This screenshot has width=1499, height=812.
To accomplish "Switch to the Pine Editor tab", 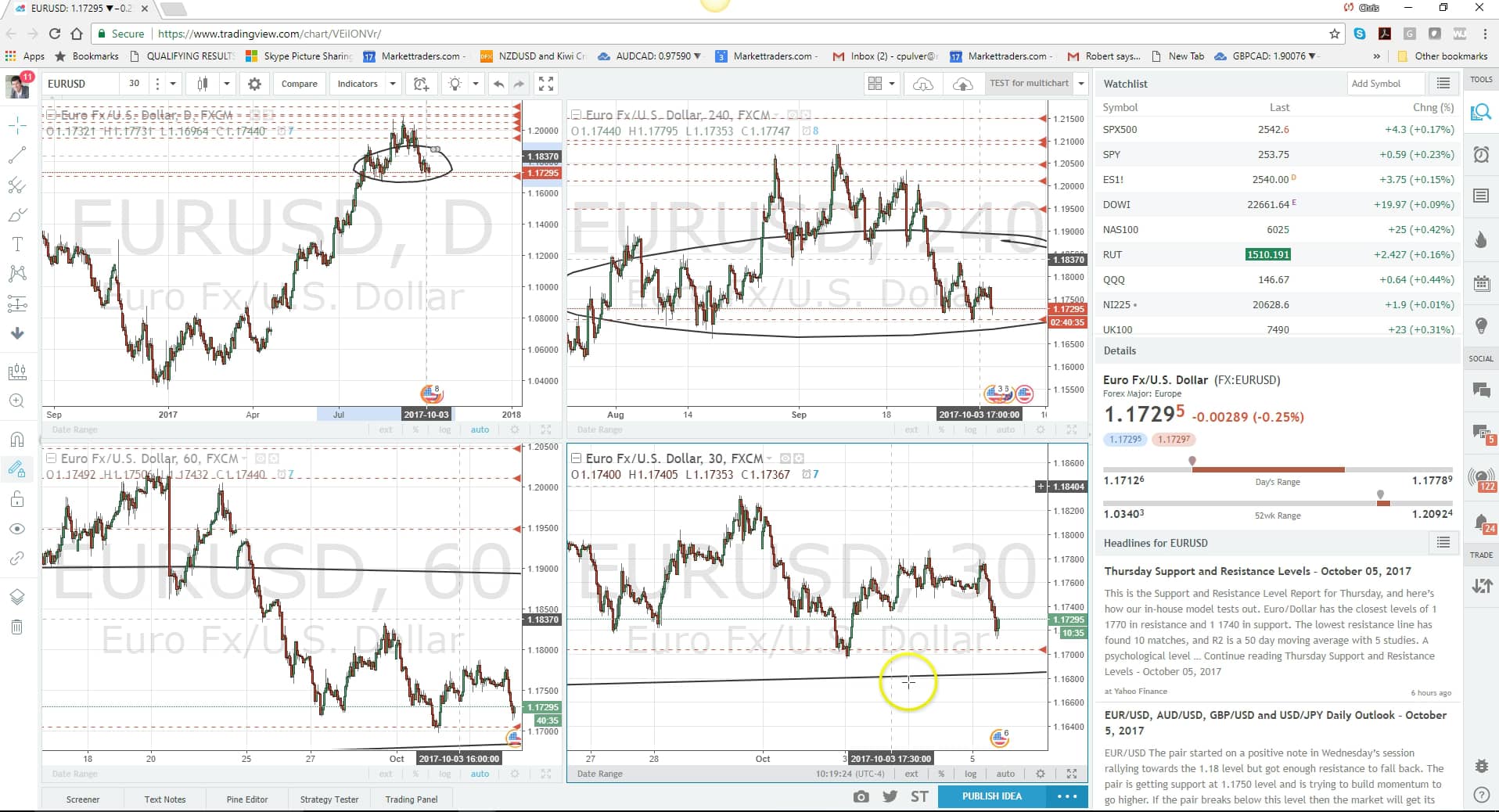I will click(247, 799).
